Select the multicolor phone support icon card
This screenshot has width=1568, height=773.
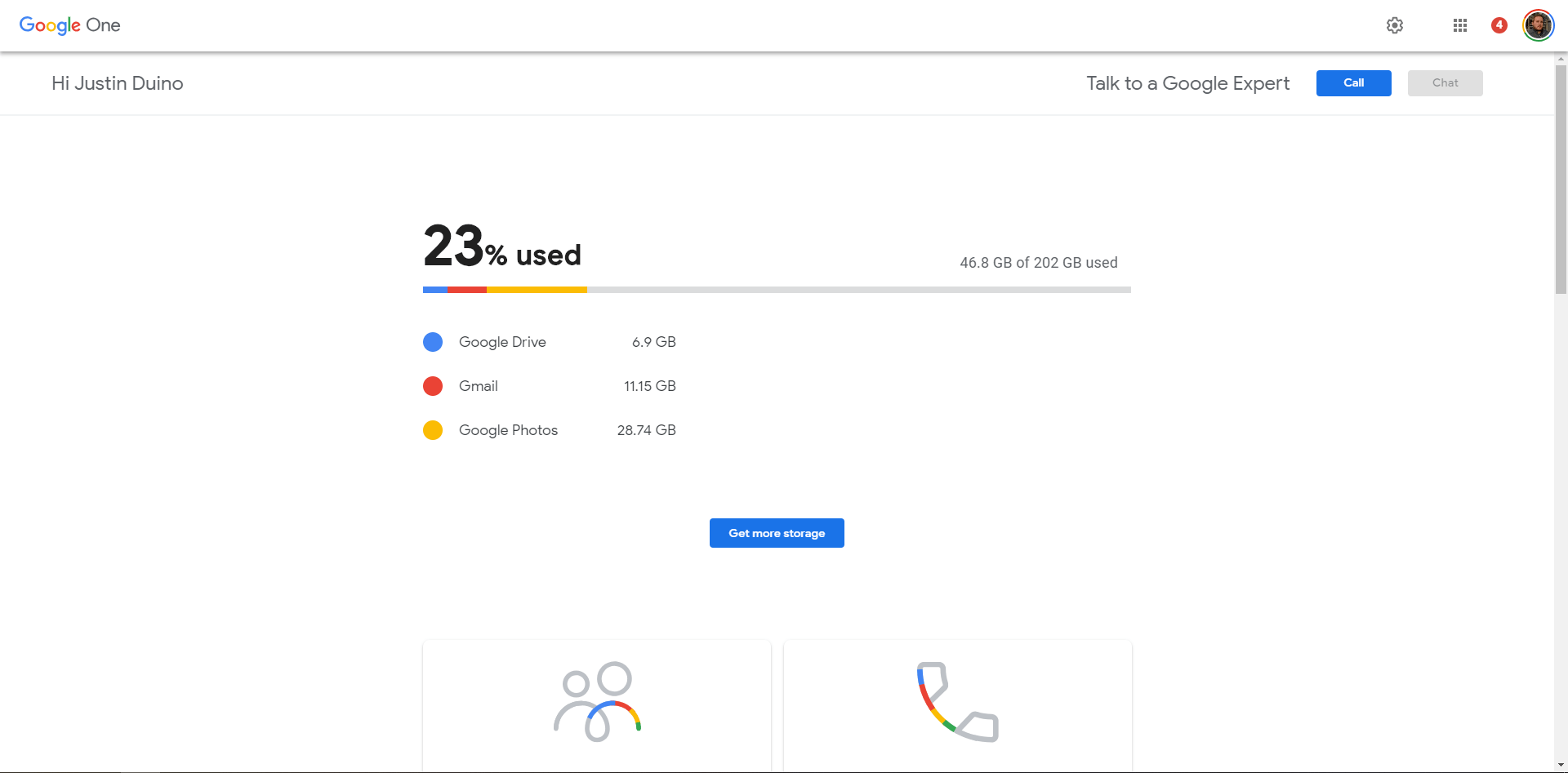(x=957, y=704)
